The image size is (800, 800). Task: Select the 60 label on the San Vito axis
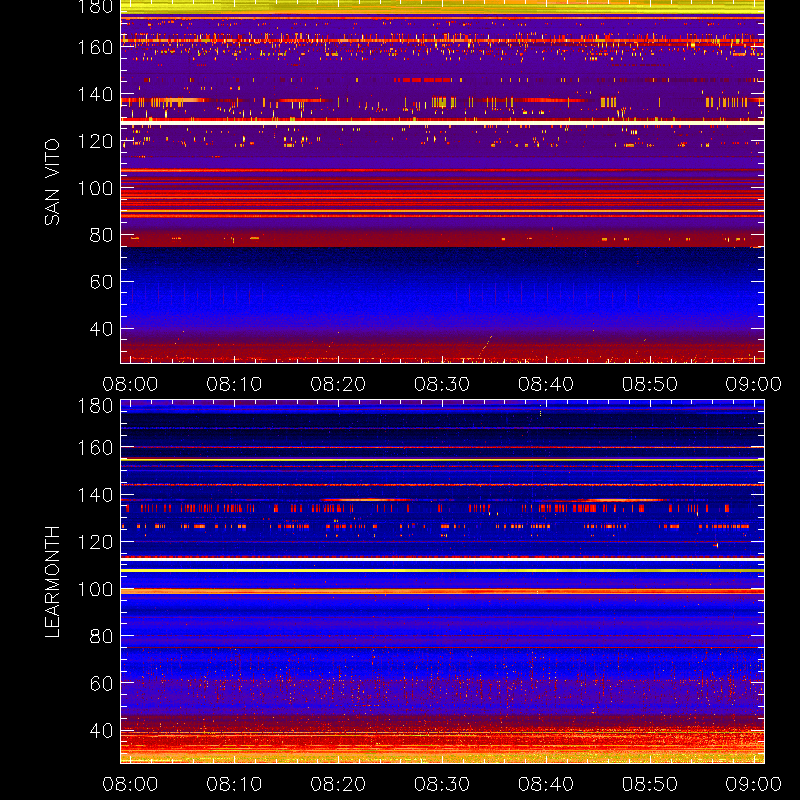point(101,282)
